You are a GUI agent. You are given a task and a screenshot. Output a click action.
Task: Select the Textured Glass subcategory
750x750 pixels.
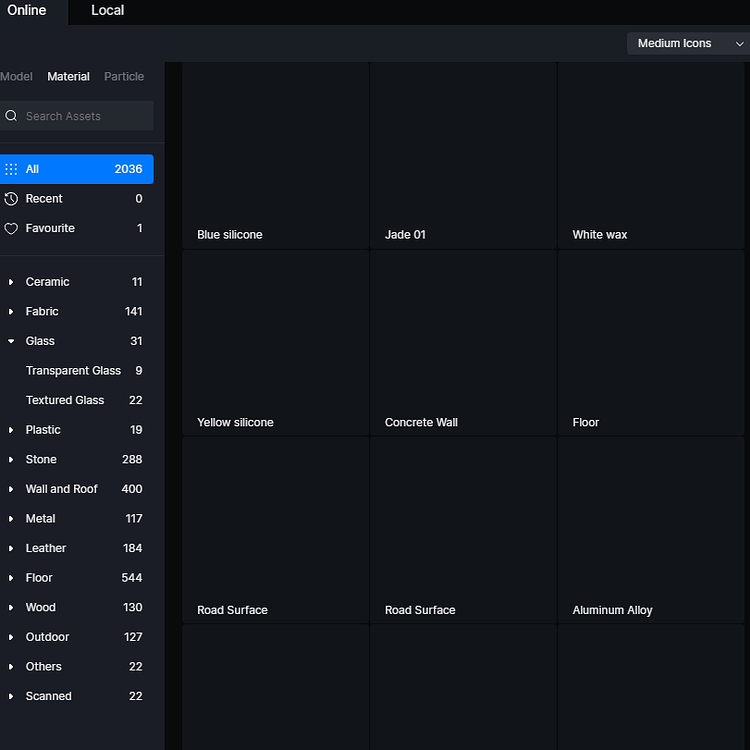(65, 400)
